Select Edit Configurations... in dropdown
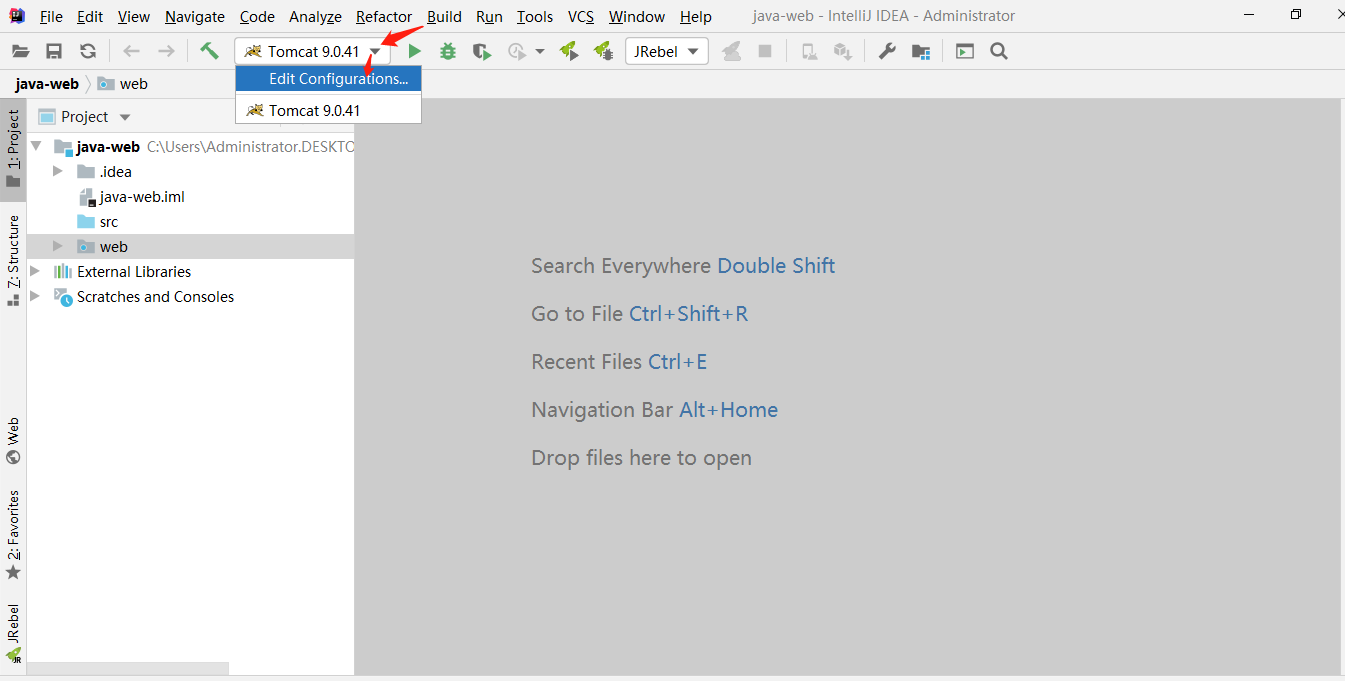The image size is (1345, 681). (x=328, y=79)
